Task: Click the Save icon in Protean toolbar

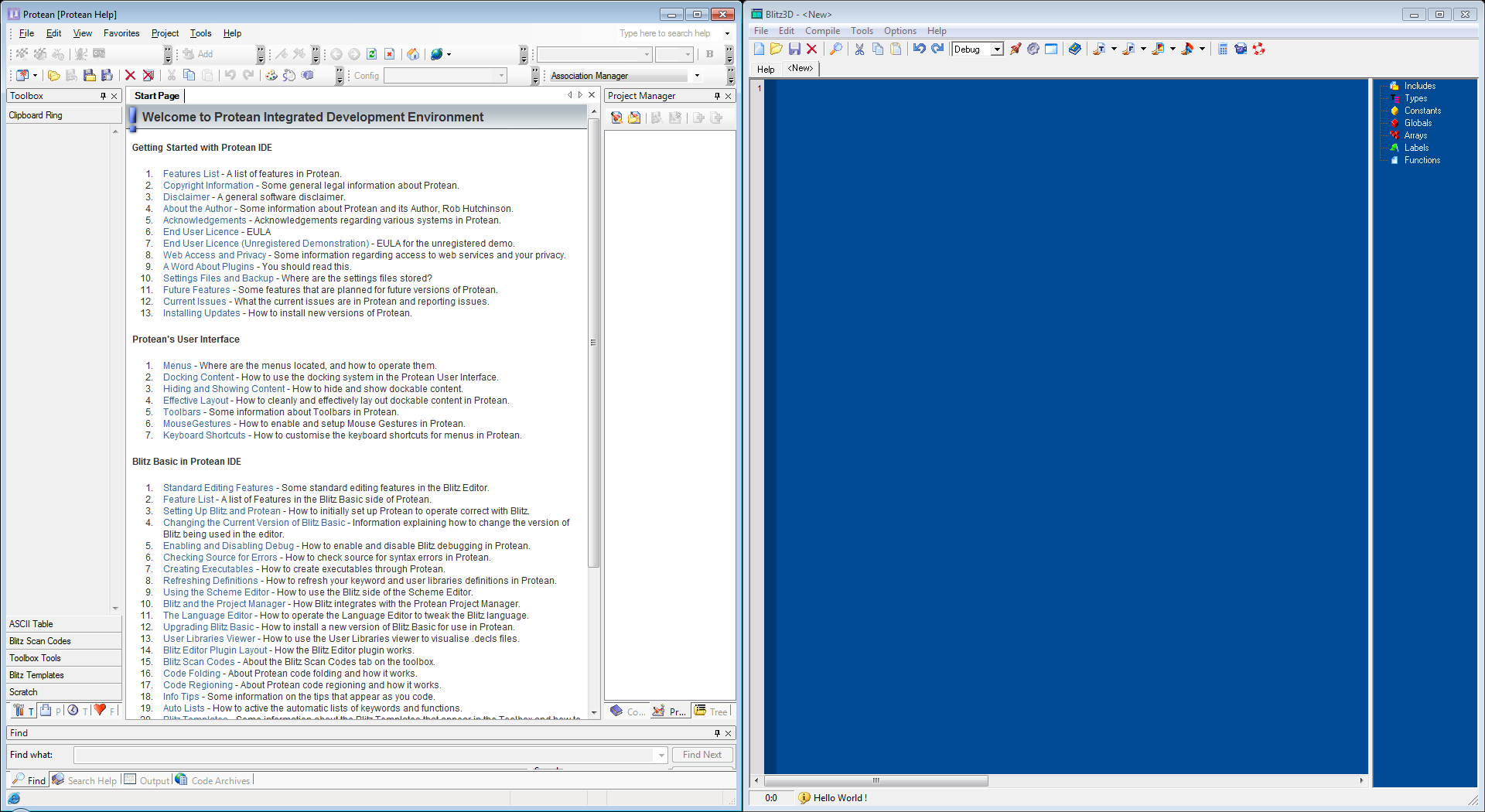Action: click(90, 76)
